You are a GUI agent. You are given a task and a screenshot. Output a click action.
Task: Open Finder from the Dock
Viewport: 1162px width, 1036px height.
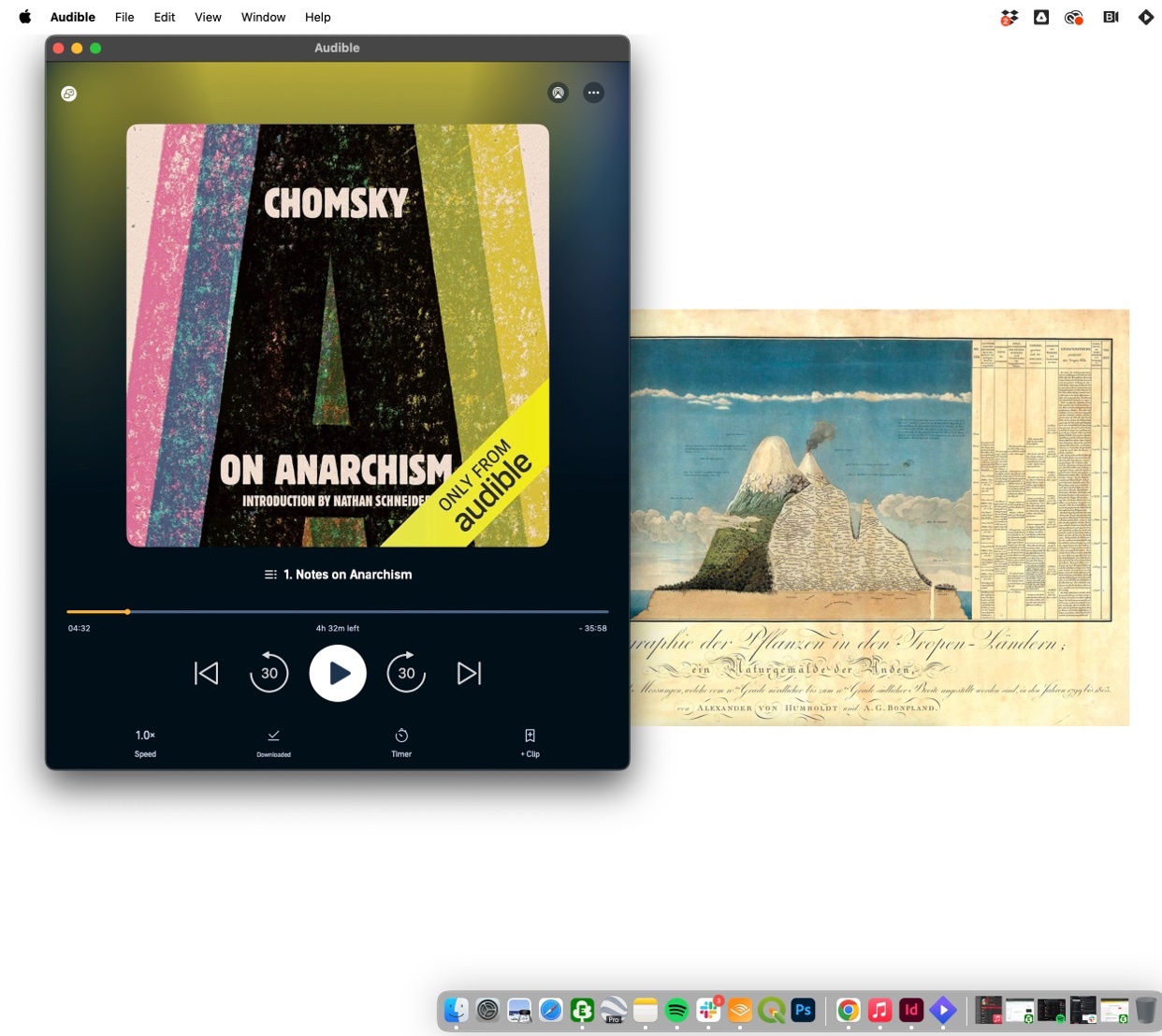(457, 1011)
